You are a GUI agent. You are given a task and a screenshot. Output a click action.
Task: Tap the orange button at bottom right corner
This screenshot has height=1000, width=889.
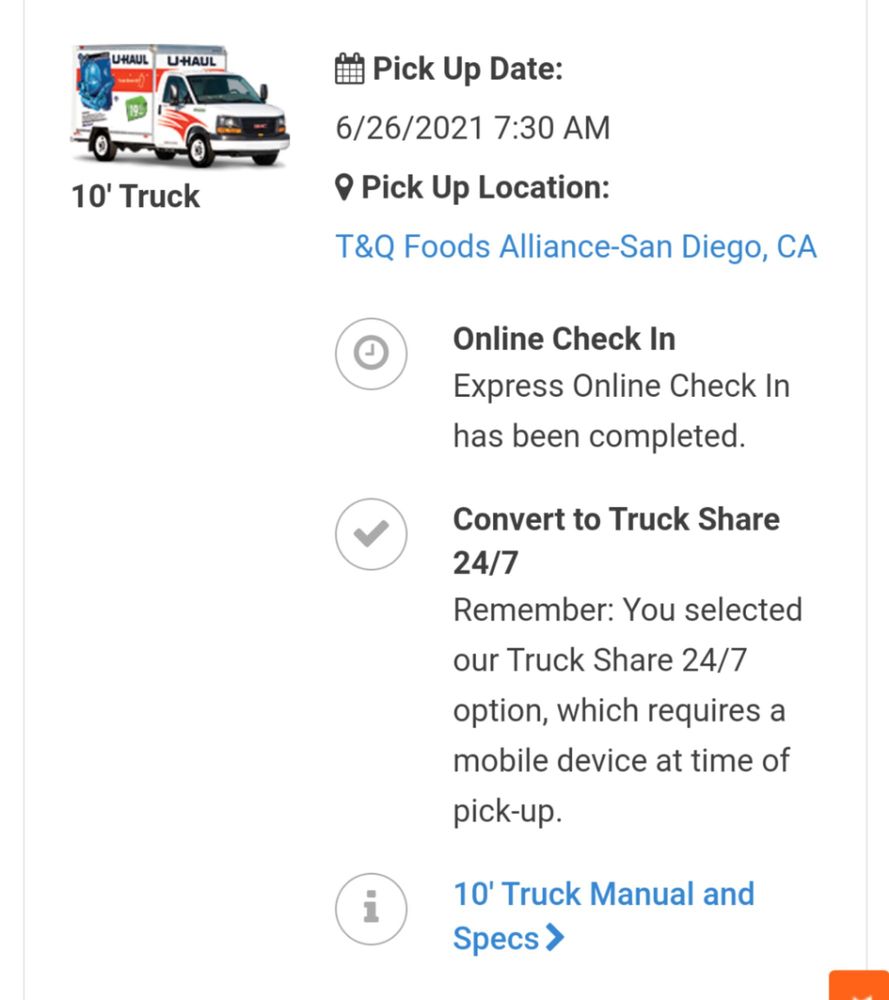[860, 986]
